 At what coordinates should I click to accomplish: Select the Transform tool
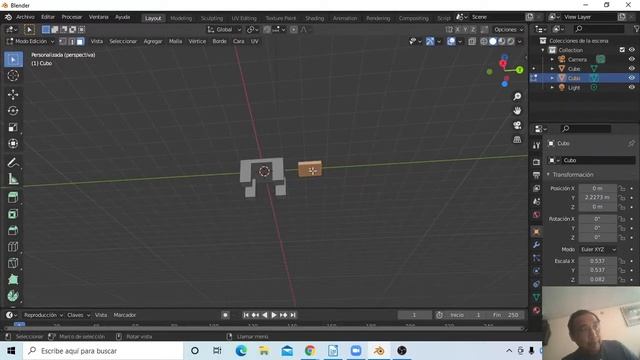point(13,144)
